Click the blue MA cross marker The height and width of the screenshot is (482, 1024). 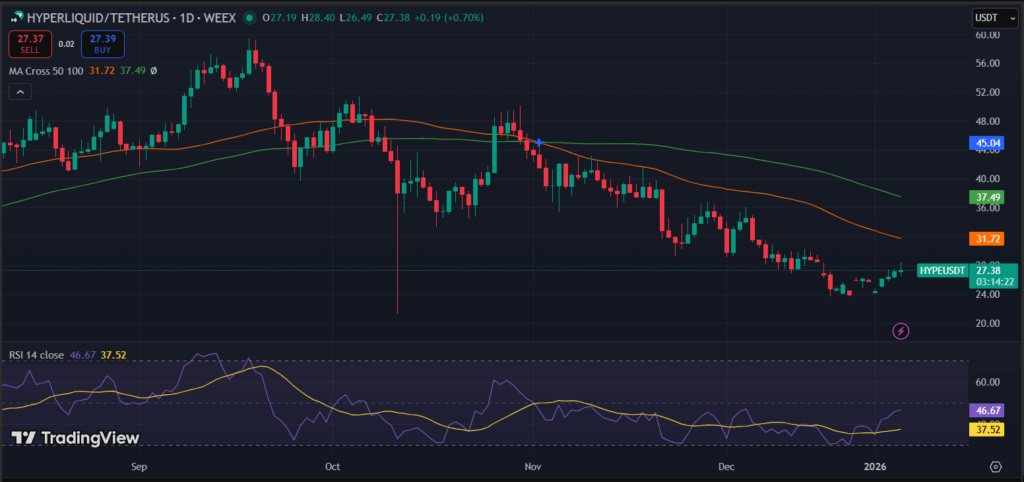click(539, 143)
